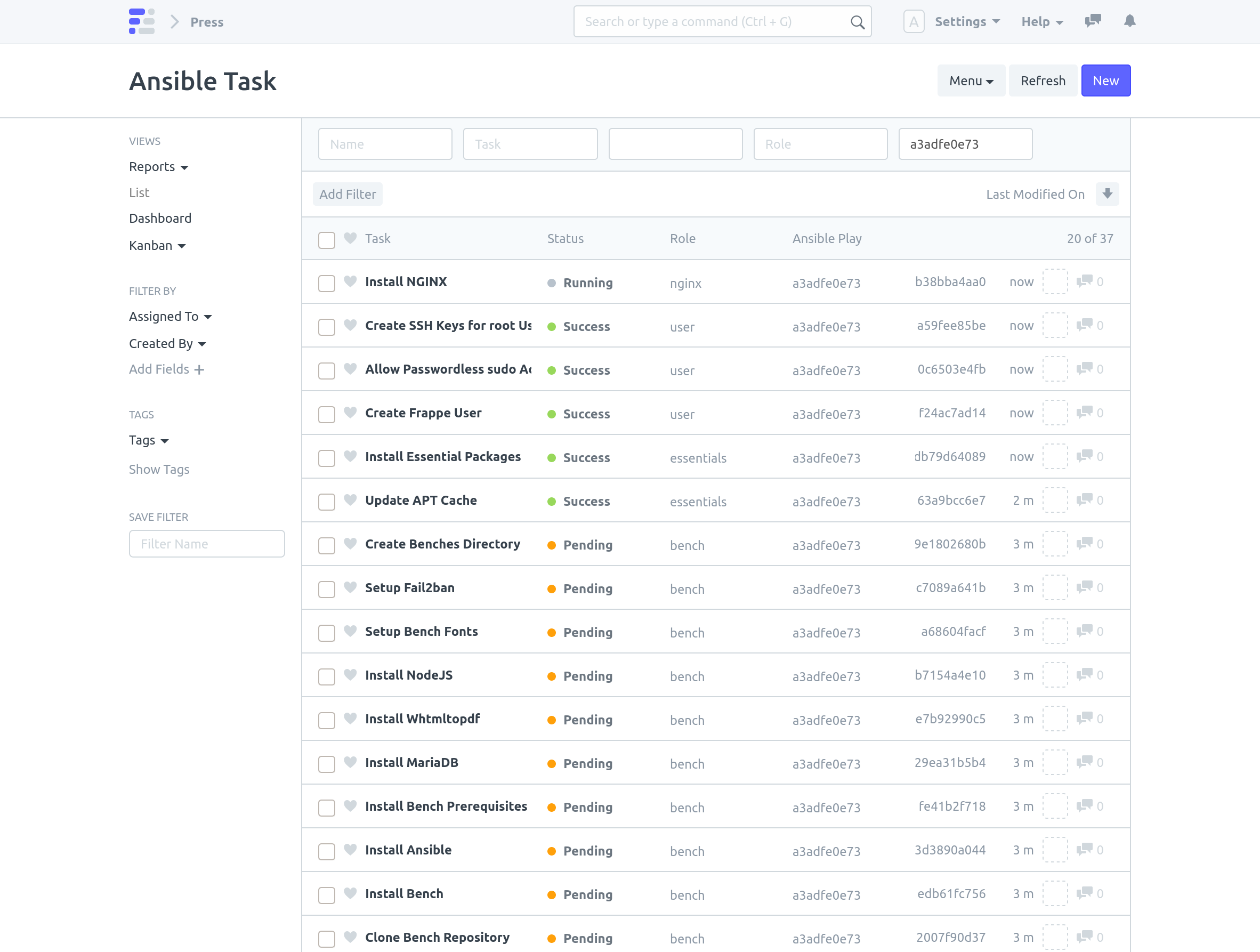The image size is (1260, 952).
Task: Open the chat messages icon
Action: (1093, 21)
